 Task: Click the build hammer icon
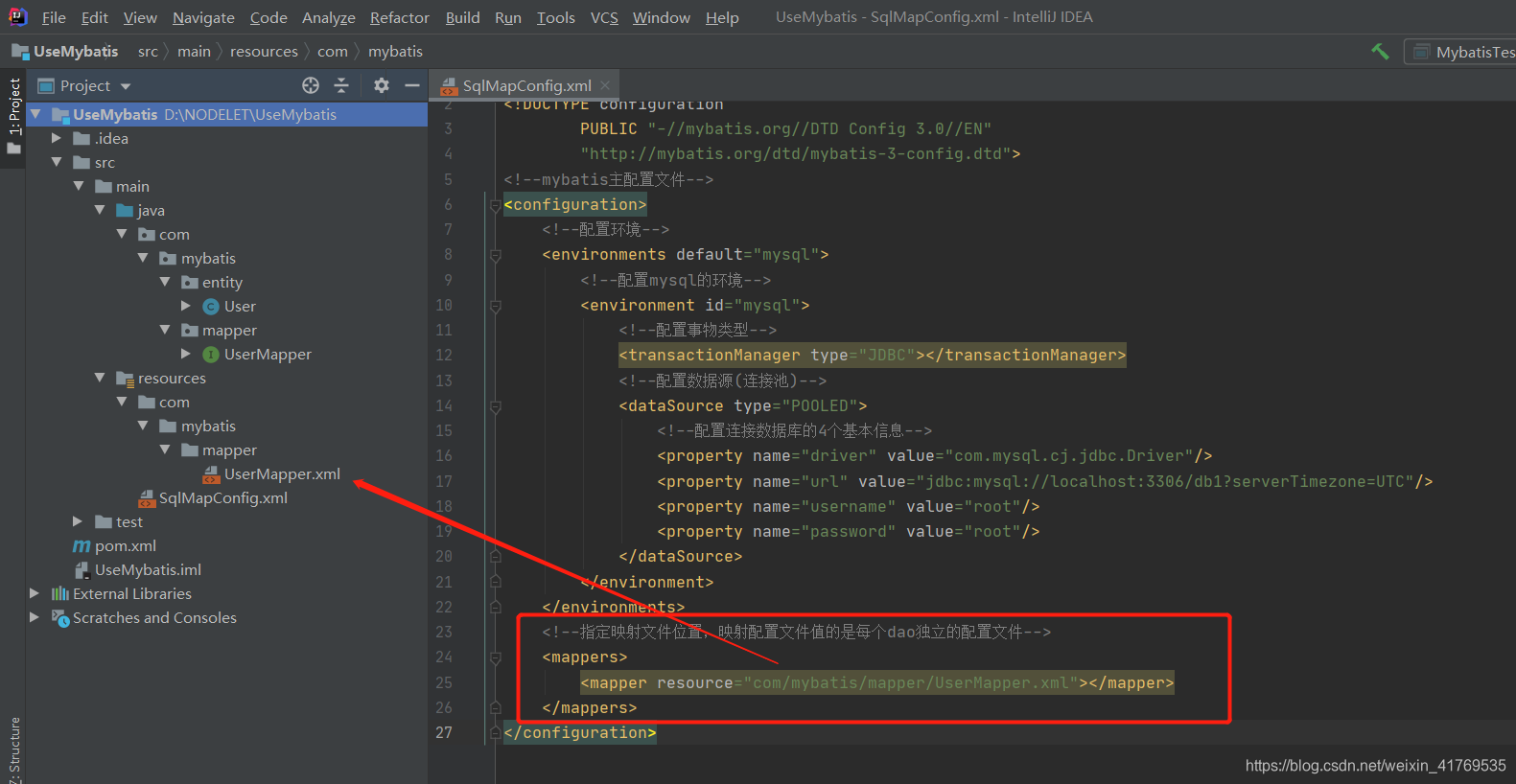click(1380, 52)
